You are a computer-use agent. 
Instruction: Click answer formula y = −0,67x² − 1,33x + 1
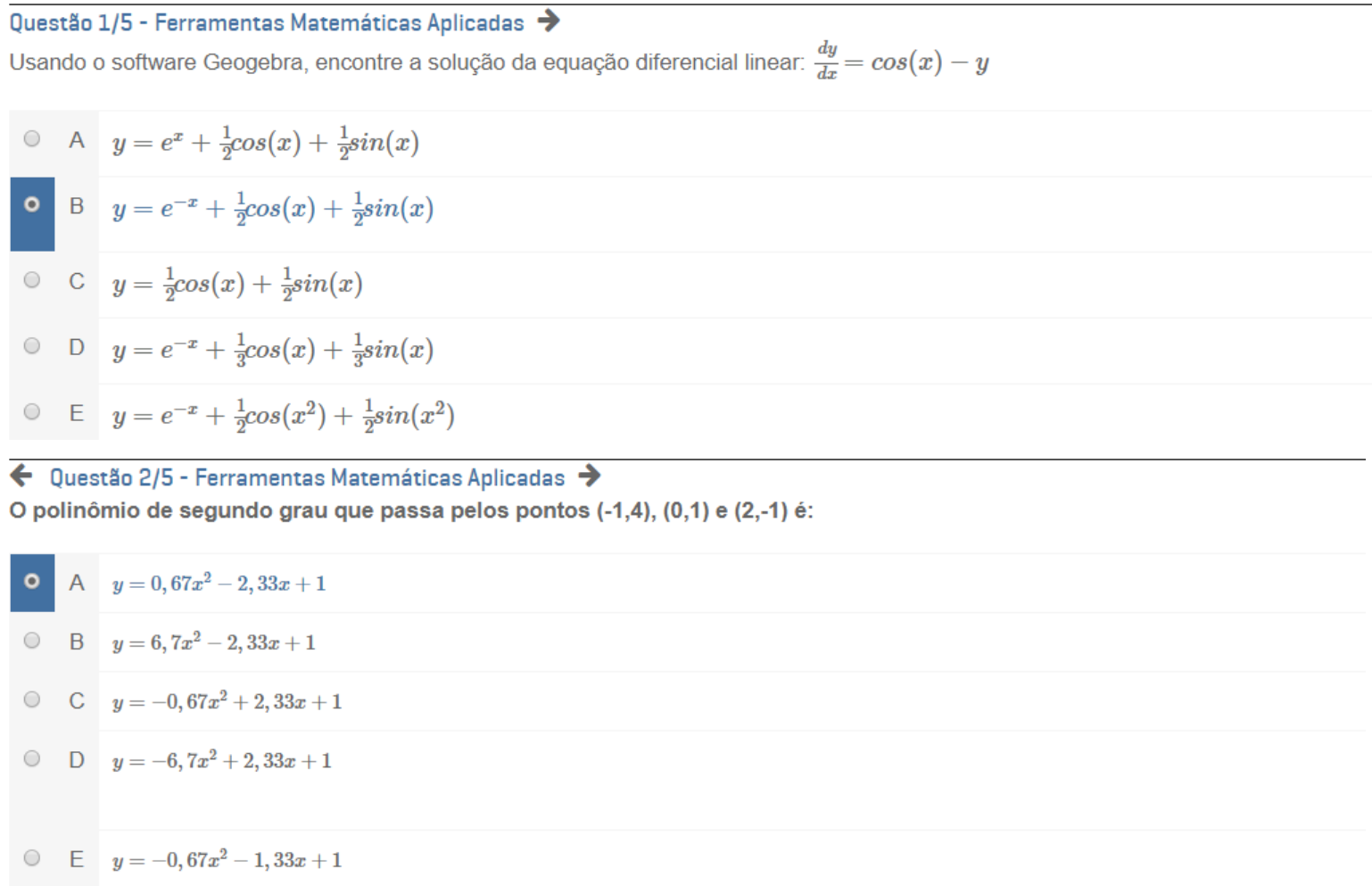[x=227, y=860]
